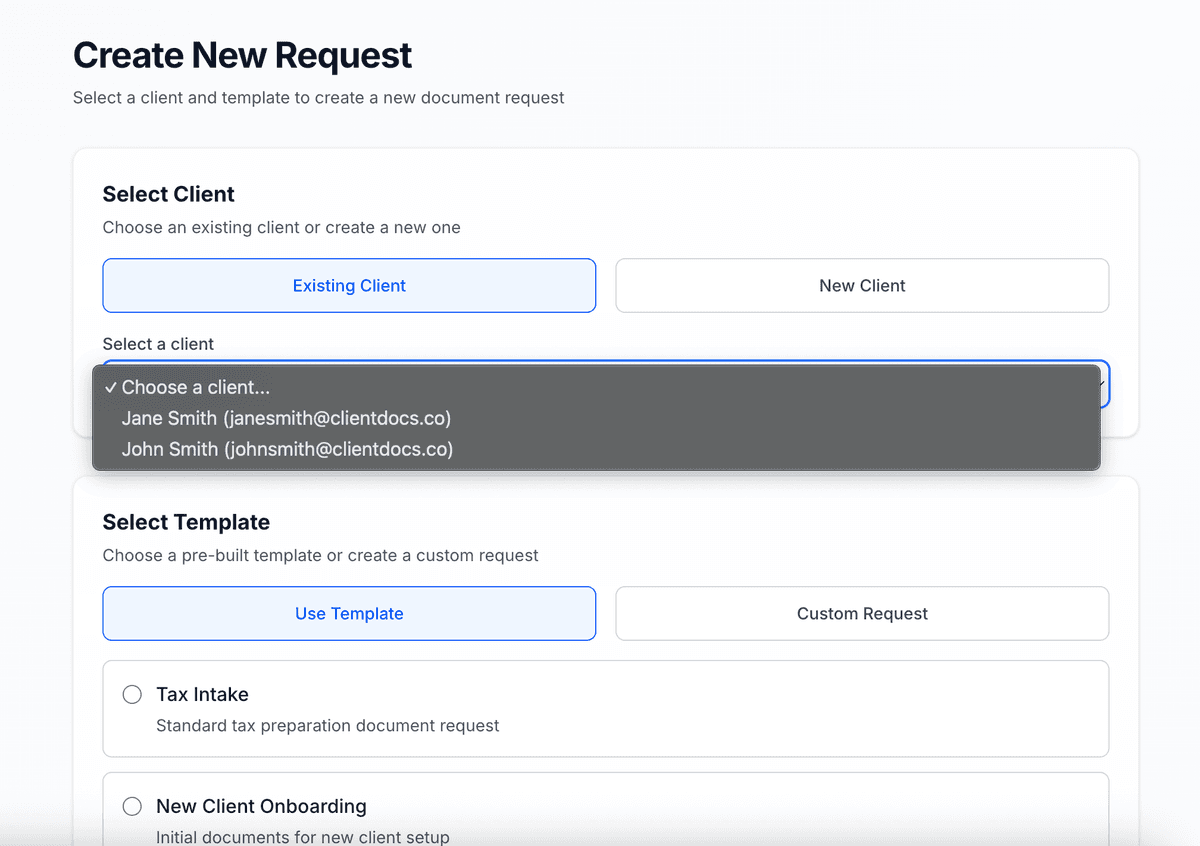Click the New Client Onboarding template card
The height and width of the screenshot is (846, 1200).
(605, 810)
